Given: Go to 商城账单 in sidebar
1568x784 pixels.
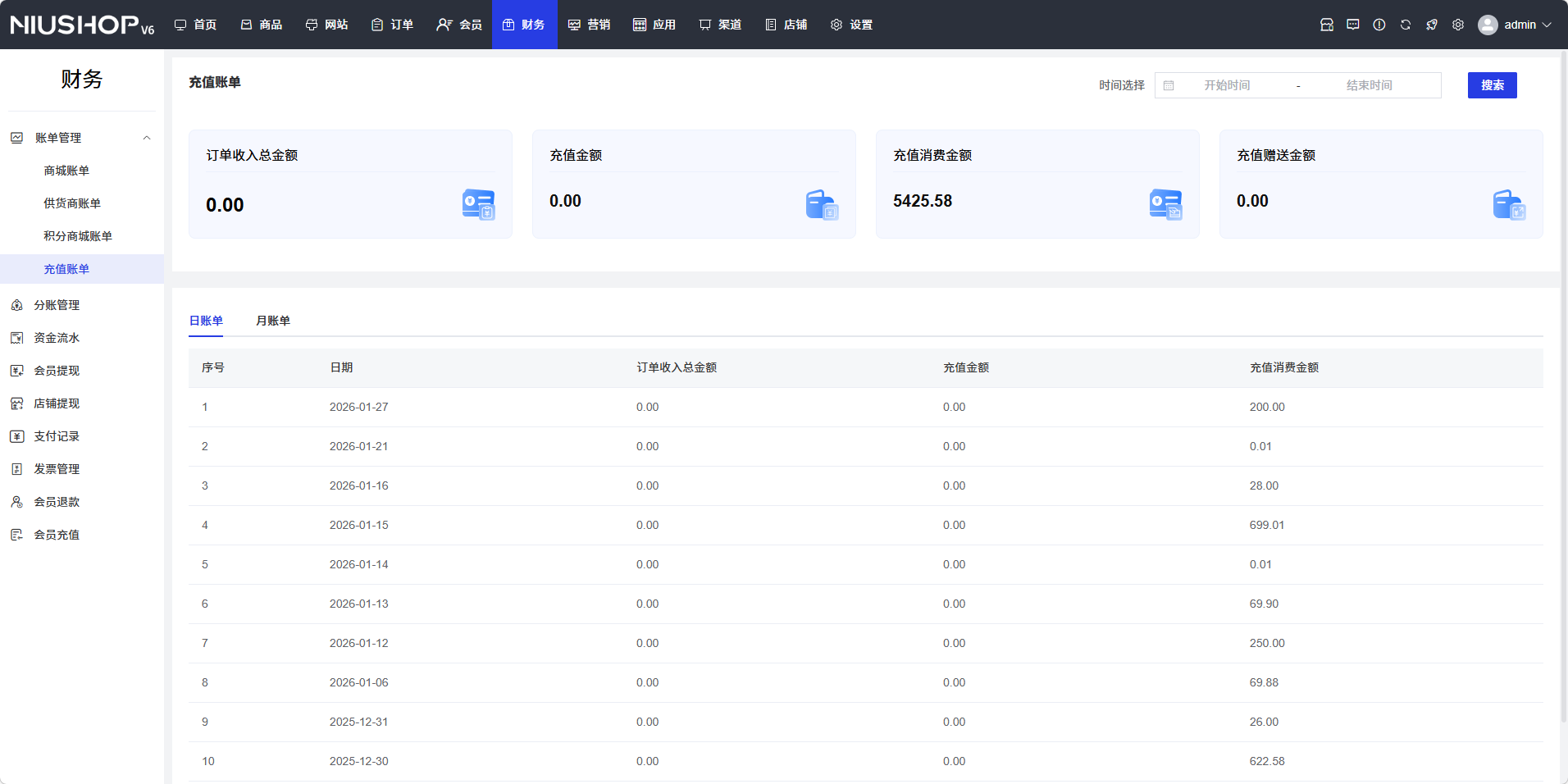Looking at the screenshot, I should tap(66, 171).
